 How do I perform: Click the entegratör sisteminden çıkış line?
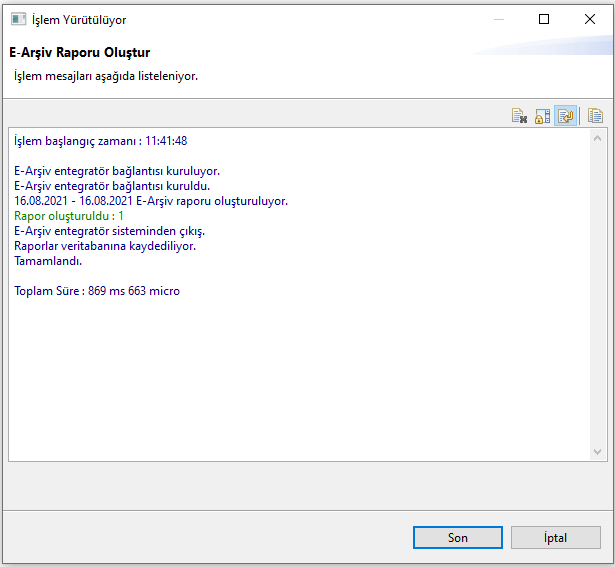pos(109,231)
